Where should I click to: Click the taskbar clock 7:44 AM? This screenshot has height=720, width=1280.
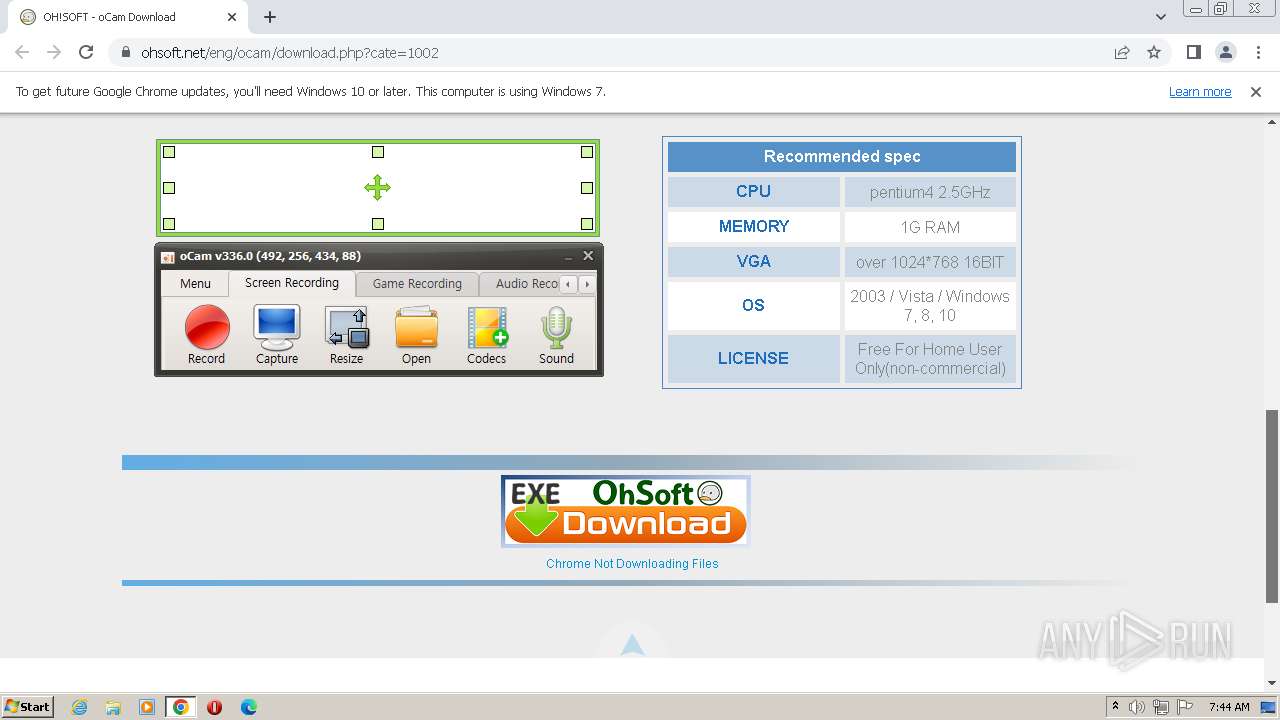[1229, 707]
